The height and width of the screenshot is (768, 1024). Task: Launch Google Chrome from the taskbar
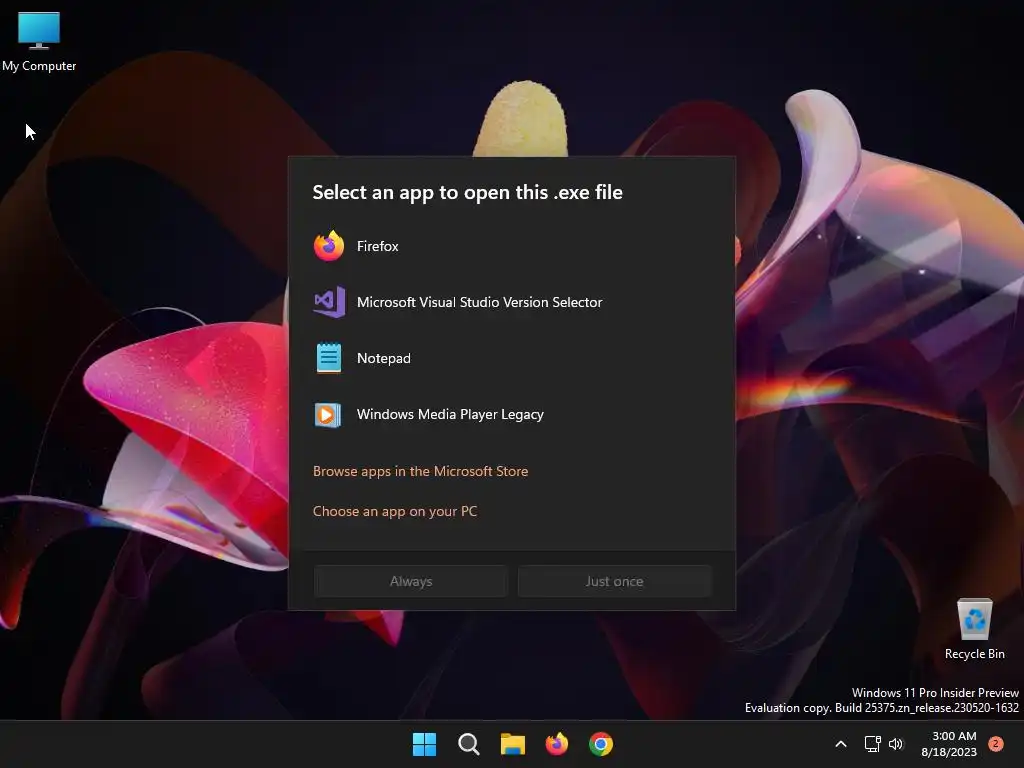(x=601, y=744)
